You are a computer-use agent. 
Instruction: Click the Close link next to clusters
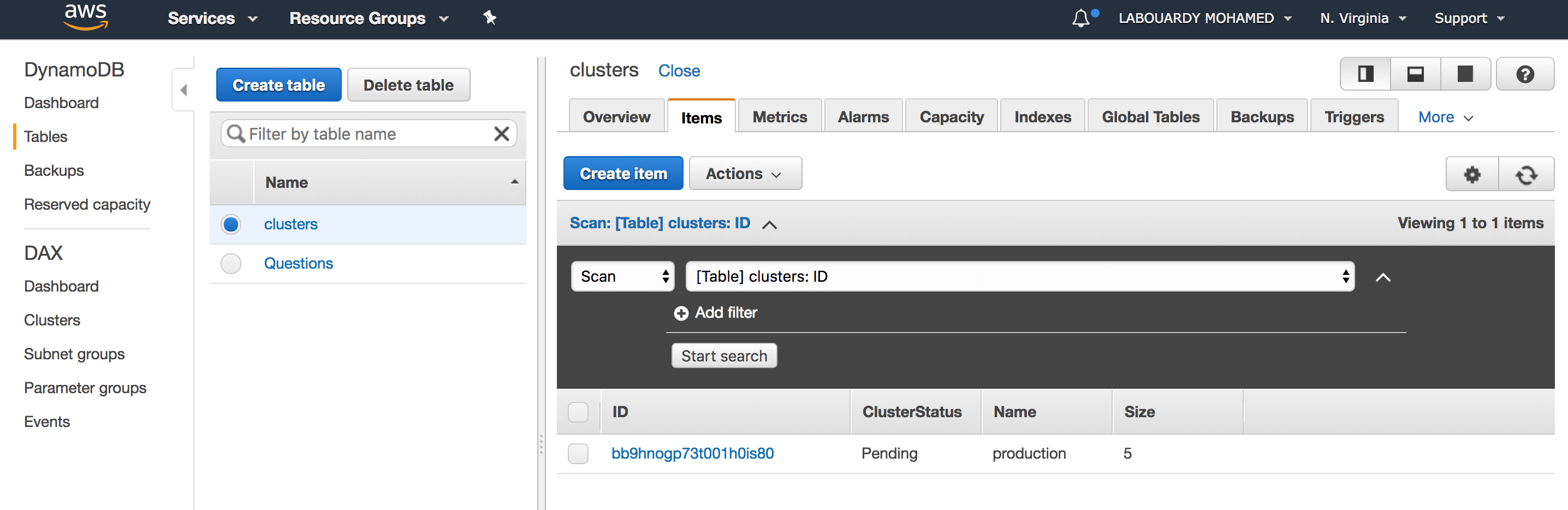(x=679, y=70)
